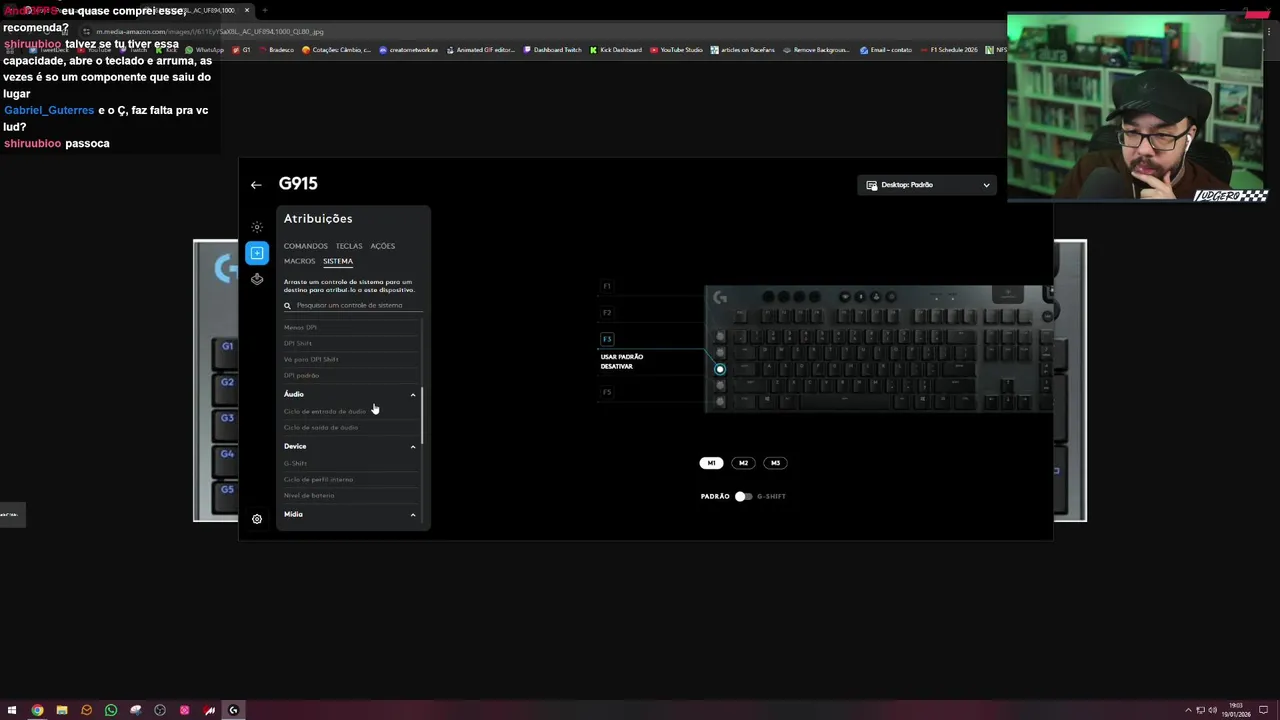
Task: Select the F3 key assignment slot
Action: [607, 339]
